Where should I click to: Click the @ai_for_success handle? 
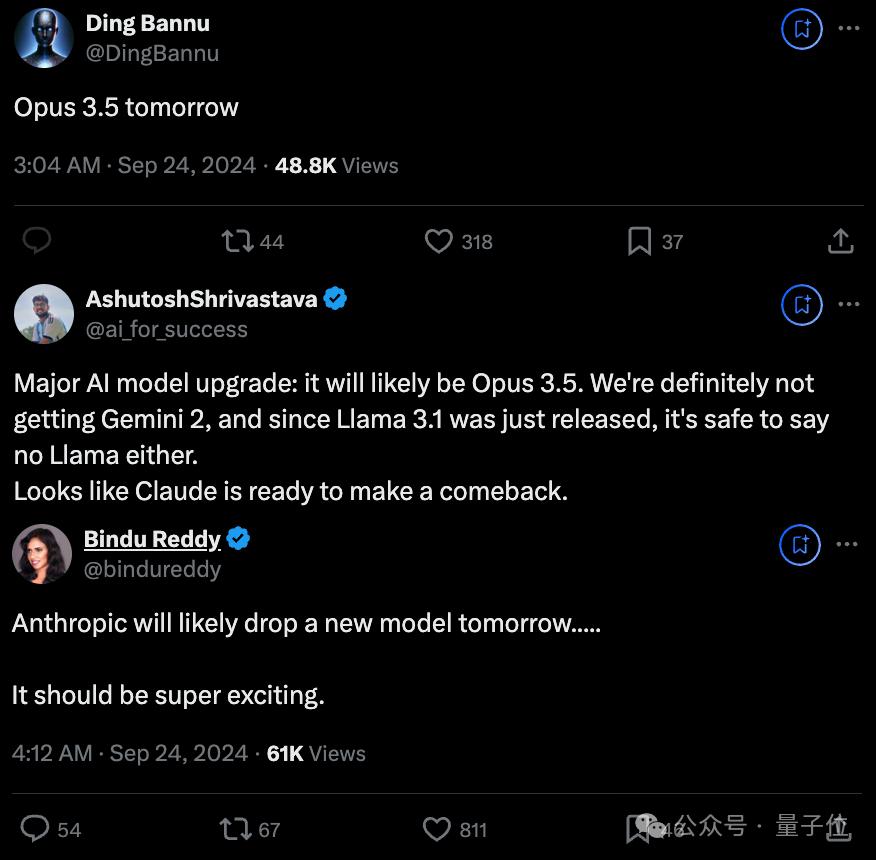tap(166, 329)
